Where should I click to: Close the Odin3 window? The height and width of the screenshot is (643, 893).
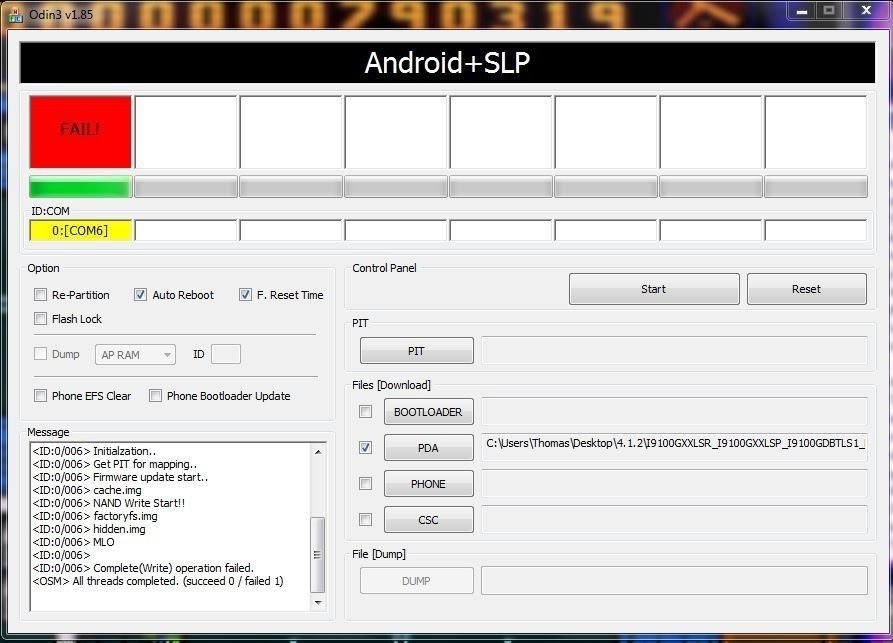[x=866, y=11]
